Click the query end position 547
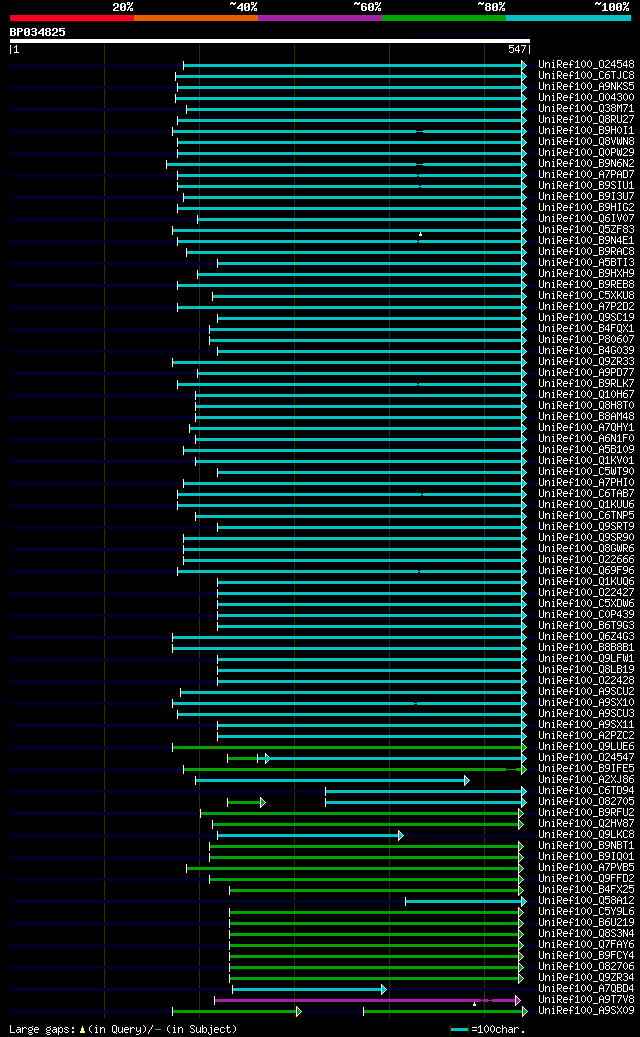The width and height of the screenshot is (640, 1037). coord(517,49)
